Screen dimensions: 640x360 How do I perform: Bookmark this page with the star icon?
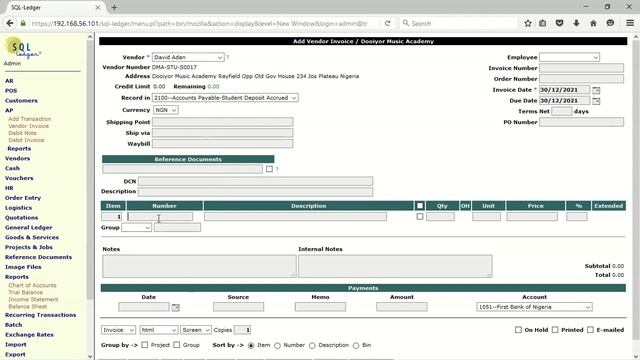pyautogui.click(x=528, y=23)
